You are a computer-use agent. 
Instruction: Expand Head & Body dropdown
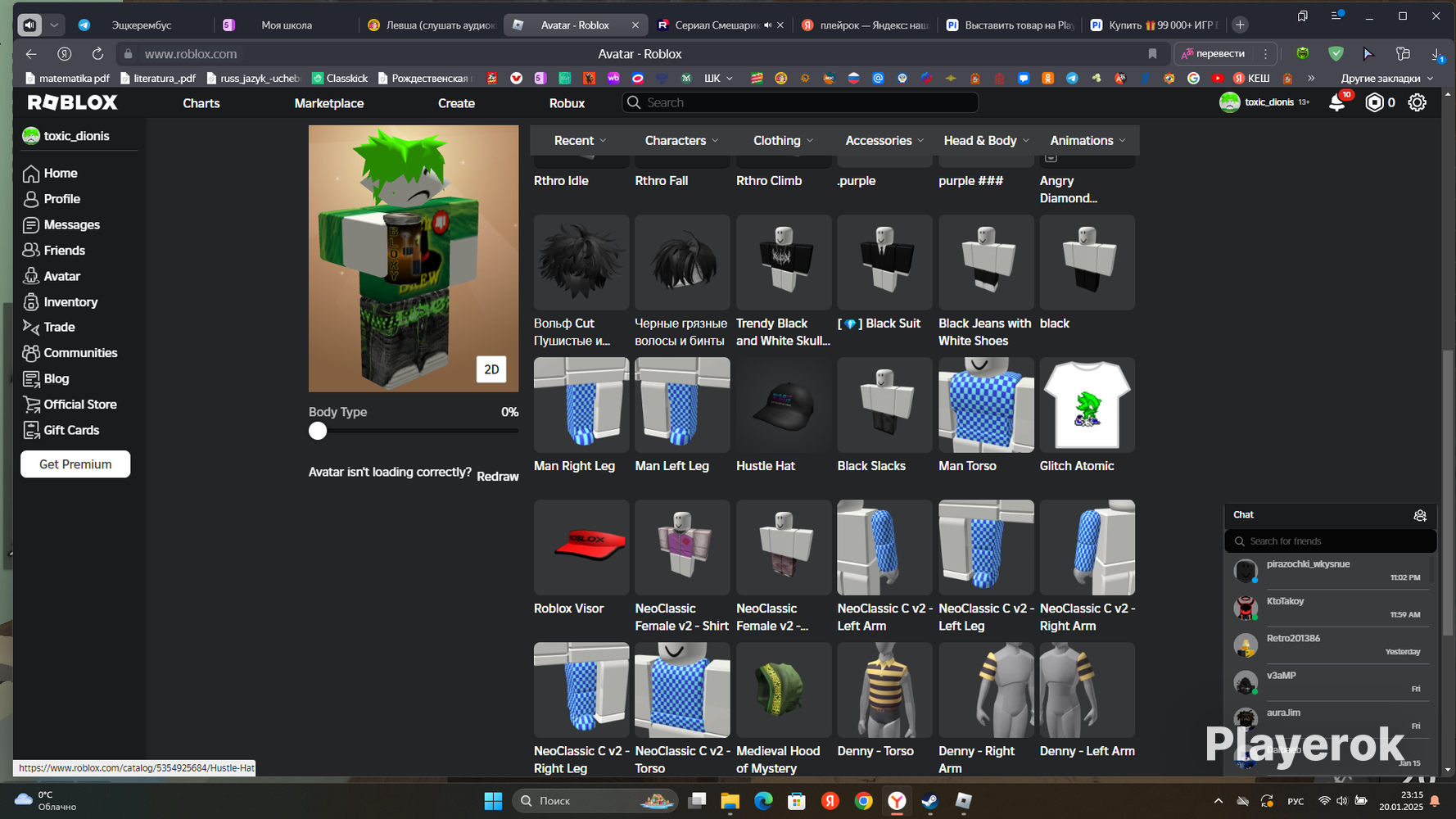point(986,141)
